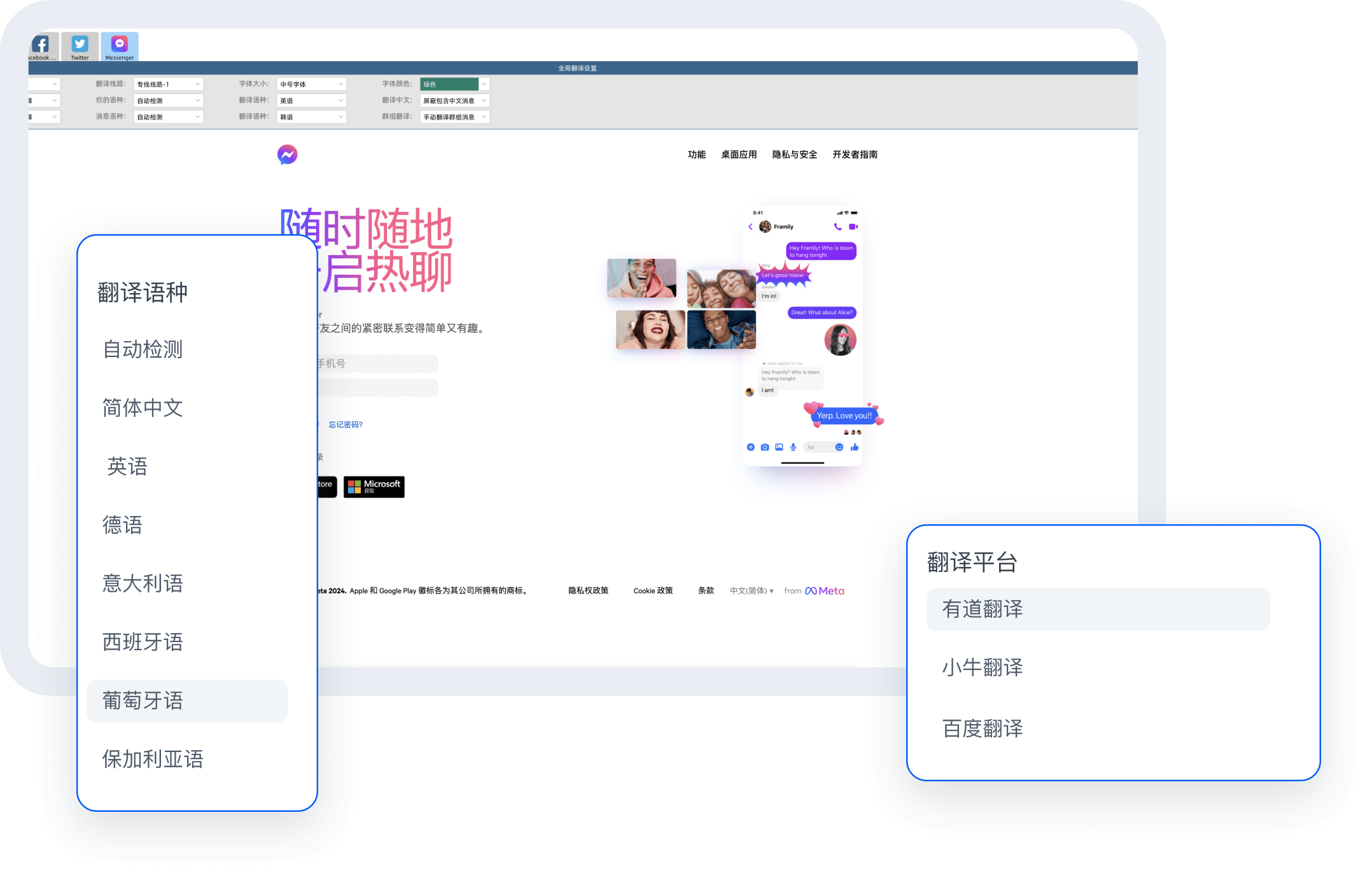Start a video call in the Framily chat
This screenshot has height=878, width=1372.
[853, 226]
